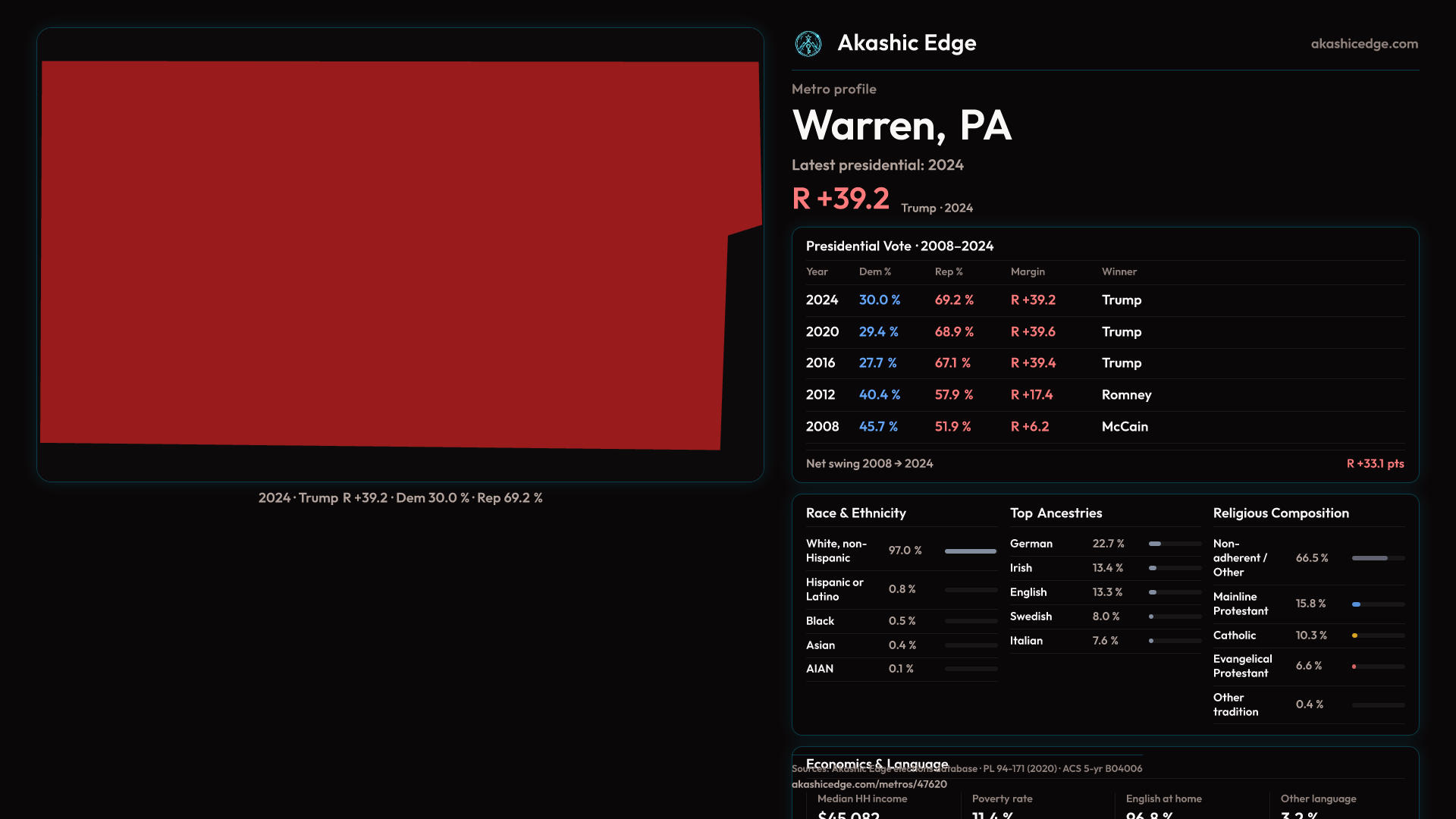
Task: Click the Catholic yellow bar indicator
Action: click(x=1355, y=635)
